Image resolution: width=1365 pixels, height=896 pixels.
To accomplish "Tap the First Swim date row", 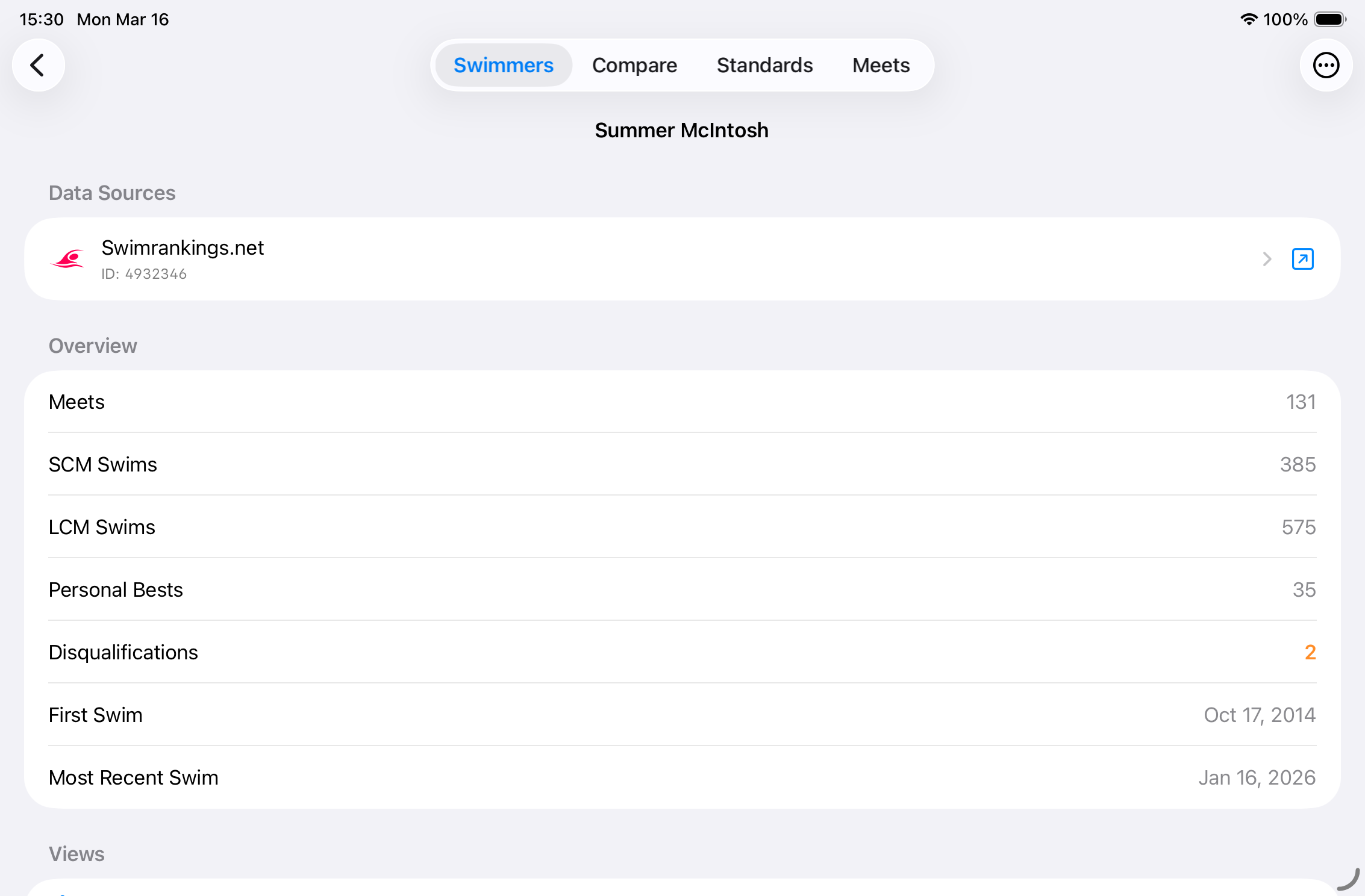I will [x=682, y=715].
